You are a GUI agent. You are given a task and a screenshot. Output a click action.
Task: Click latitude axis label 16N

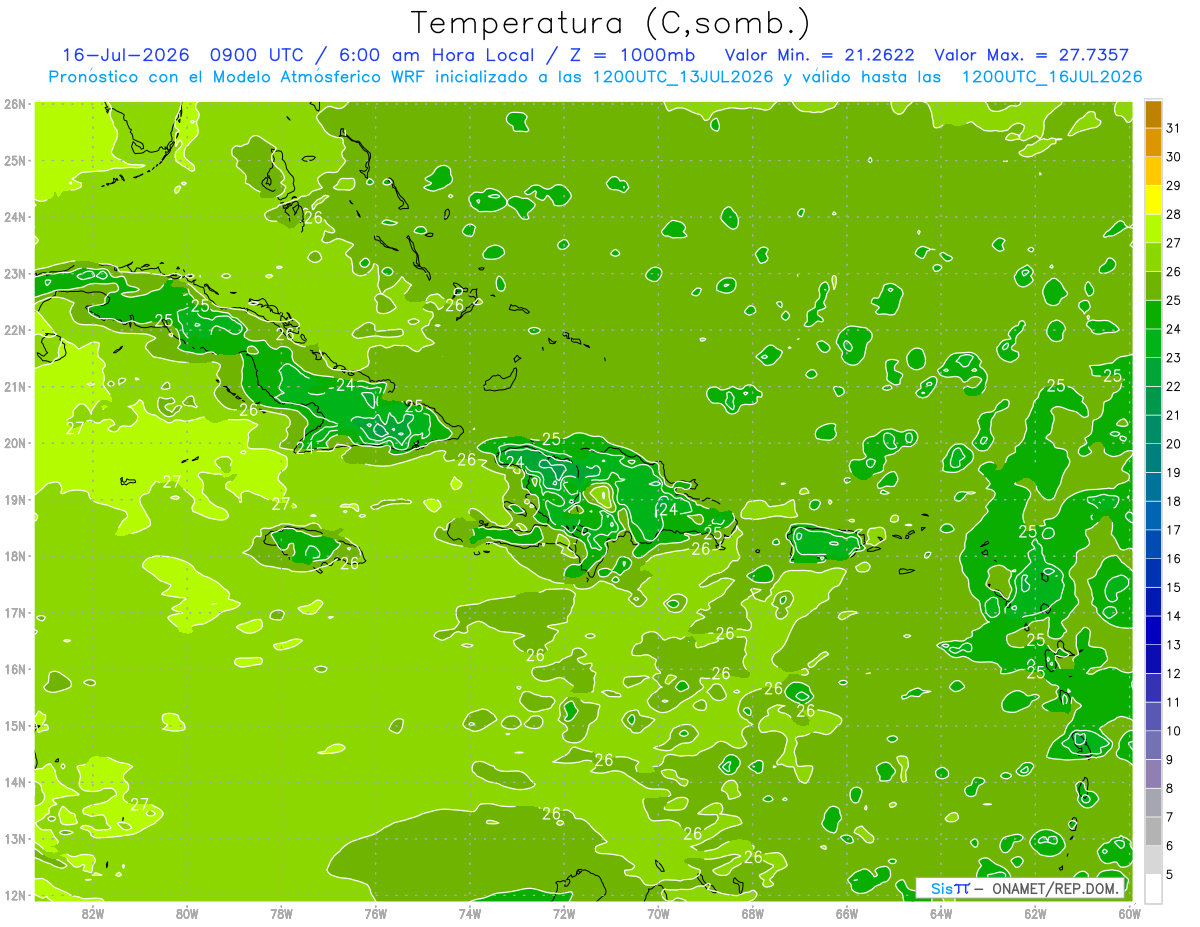point(14,669)
